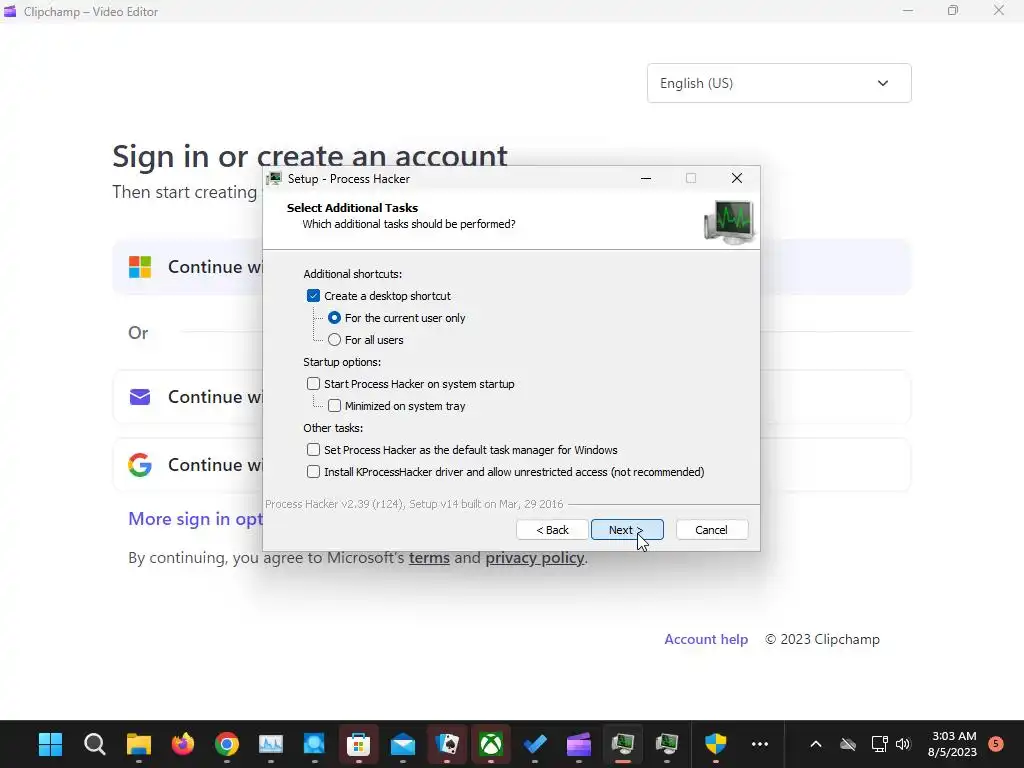Open the clock and date flyout
The image size is (1024, 768).
click(952, 744)
